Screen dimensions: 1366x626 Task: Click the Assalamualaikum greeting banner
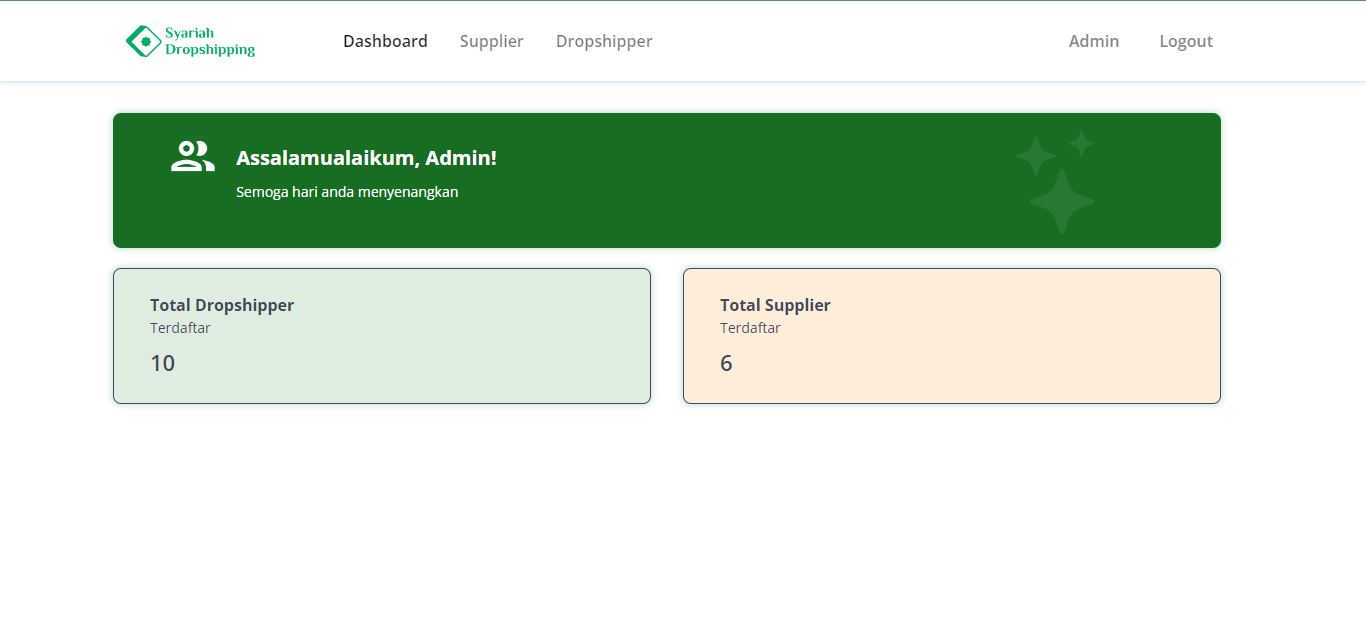pos(666,180)
